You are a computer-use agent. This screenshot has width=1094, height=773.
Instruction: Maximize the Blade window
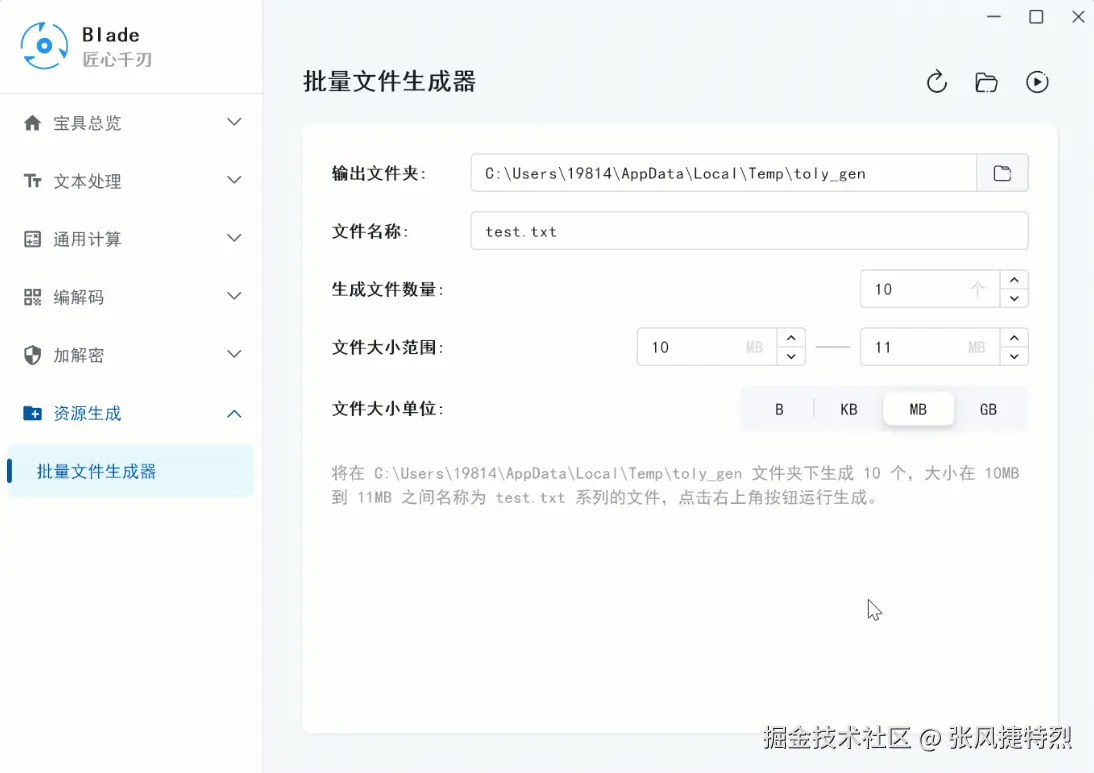coord(1036,17)
